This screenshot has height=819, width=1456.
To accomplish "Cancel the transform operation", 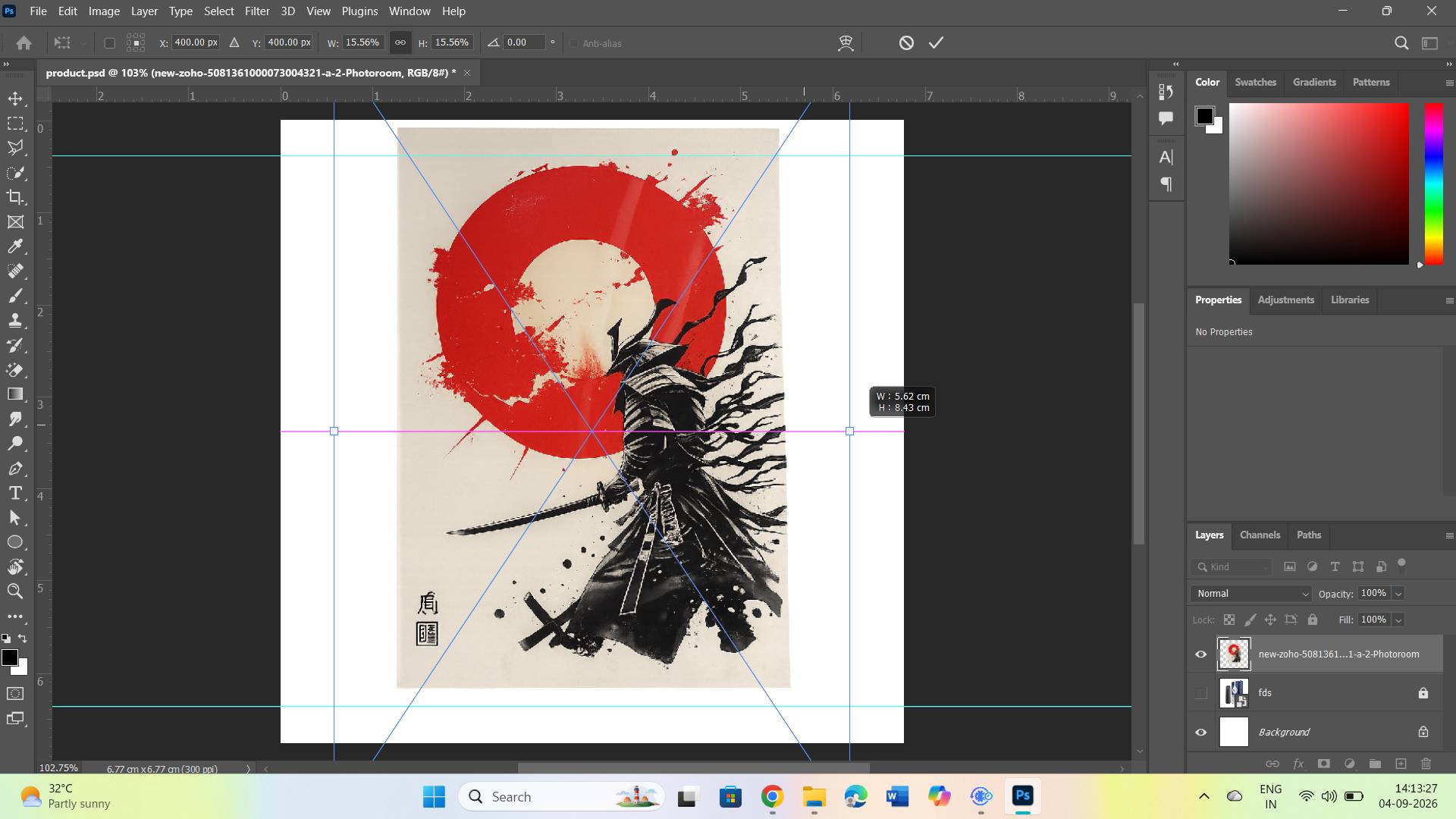I will click(906, 43).
